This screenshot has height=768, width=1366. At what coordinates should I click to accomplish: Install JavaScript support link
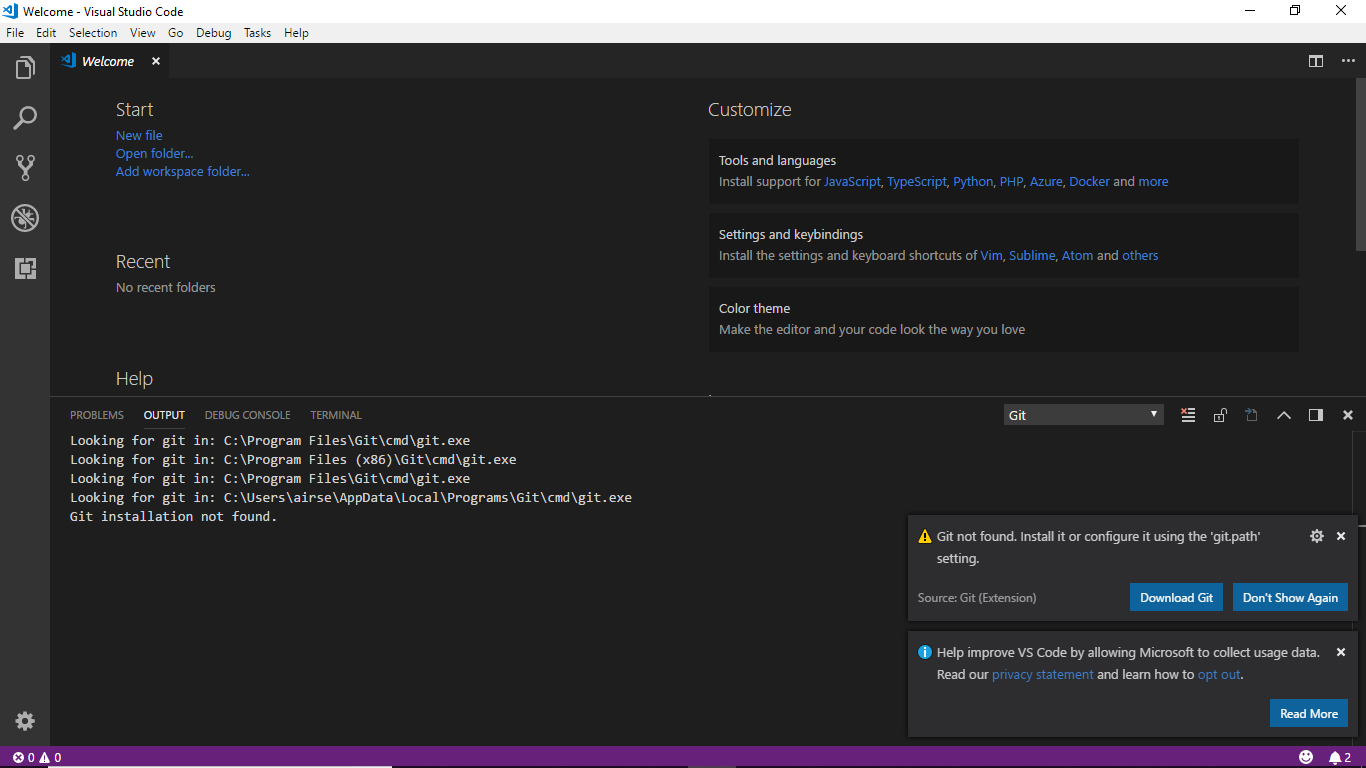(852, 182)
